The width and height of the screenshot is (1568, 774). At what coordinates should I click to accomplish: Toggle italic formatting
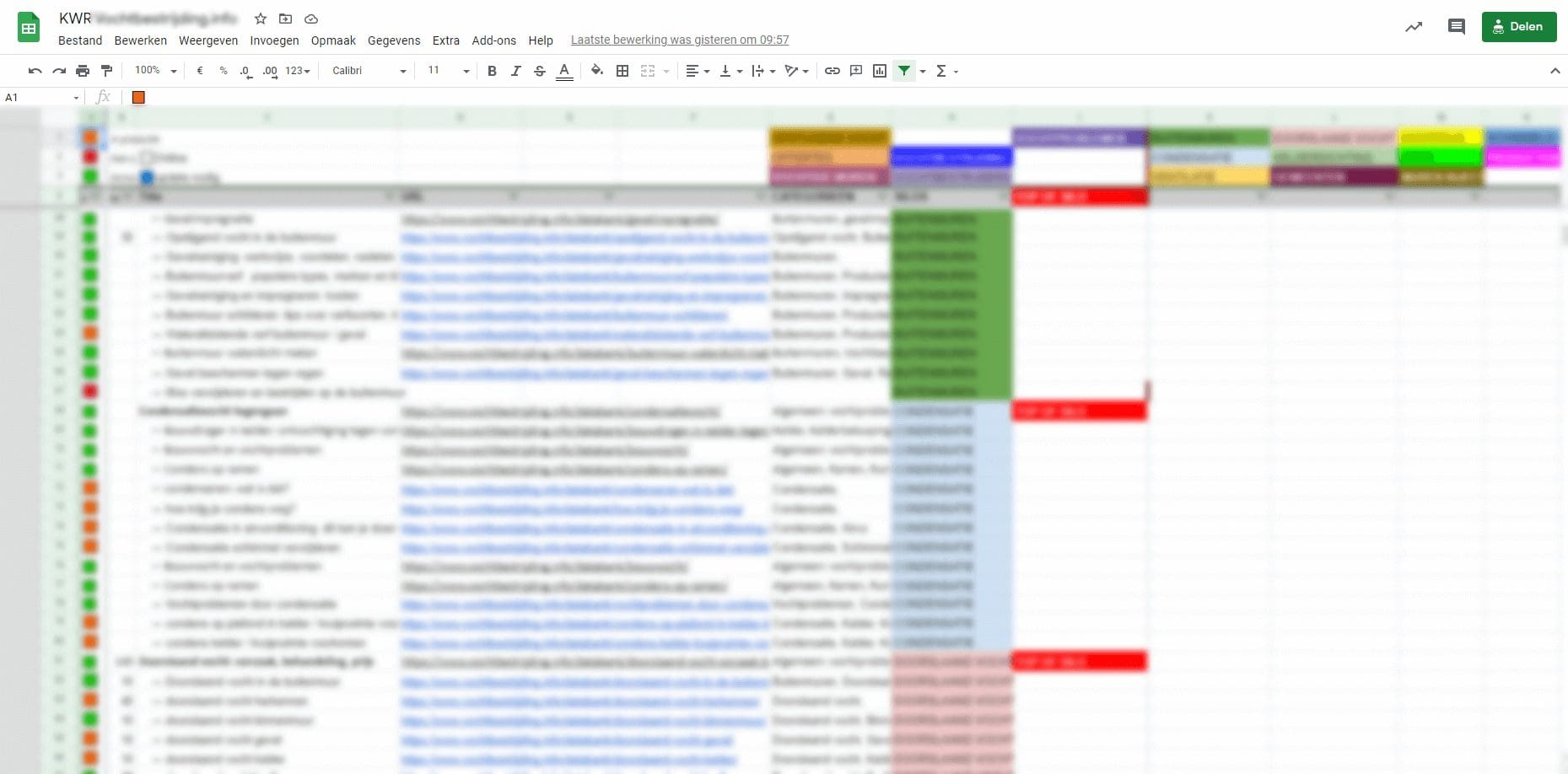(515, 71)
